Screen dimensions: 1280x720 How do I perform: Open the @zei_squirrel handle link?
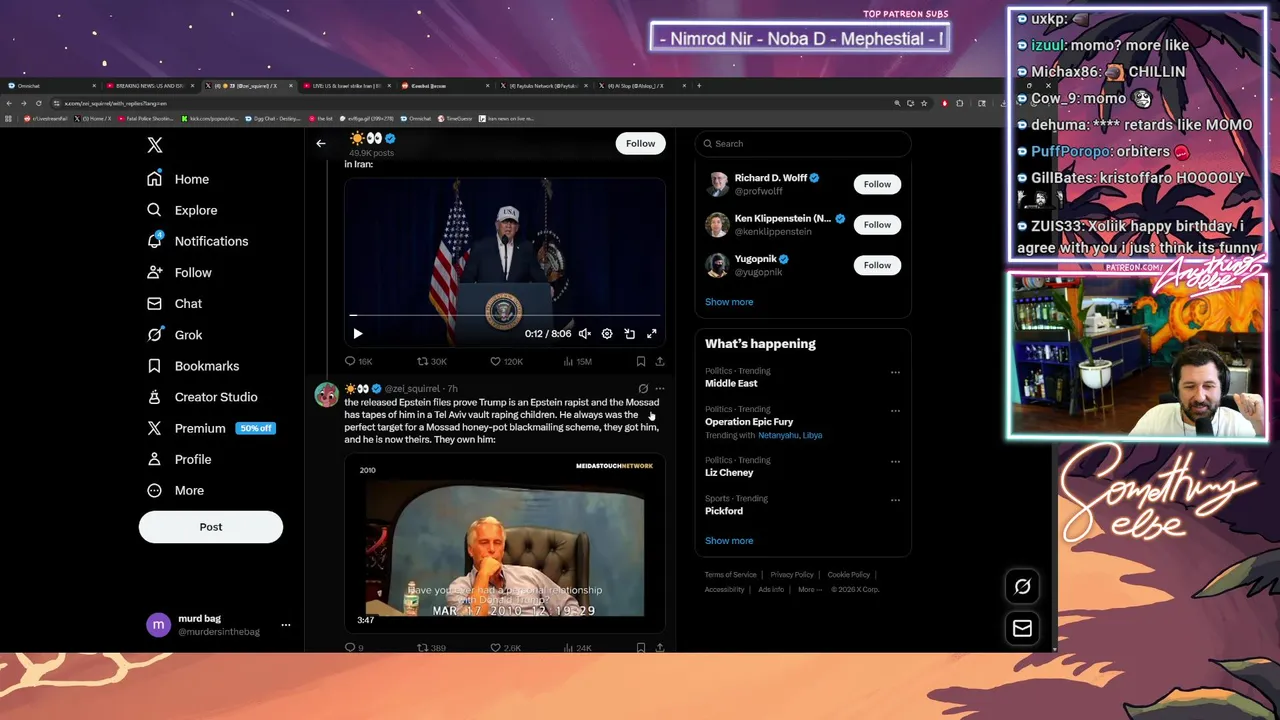[412, 388]
